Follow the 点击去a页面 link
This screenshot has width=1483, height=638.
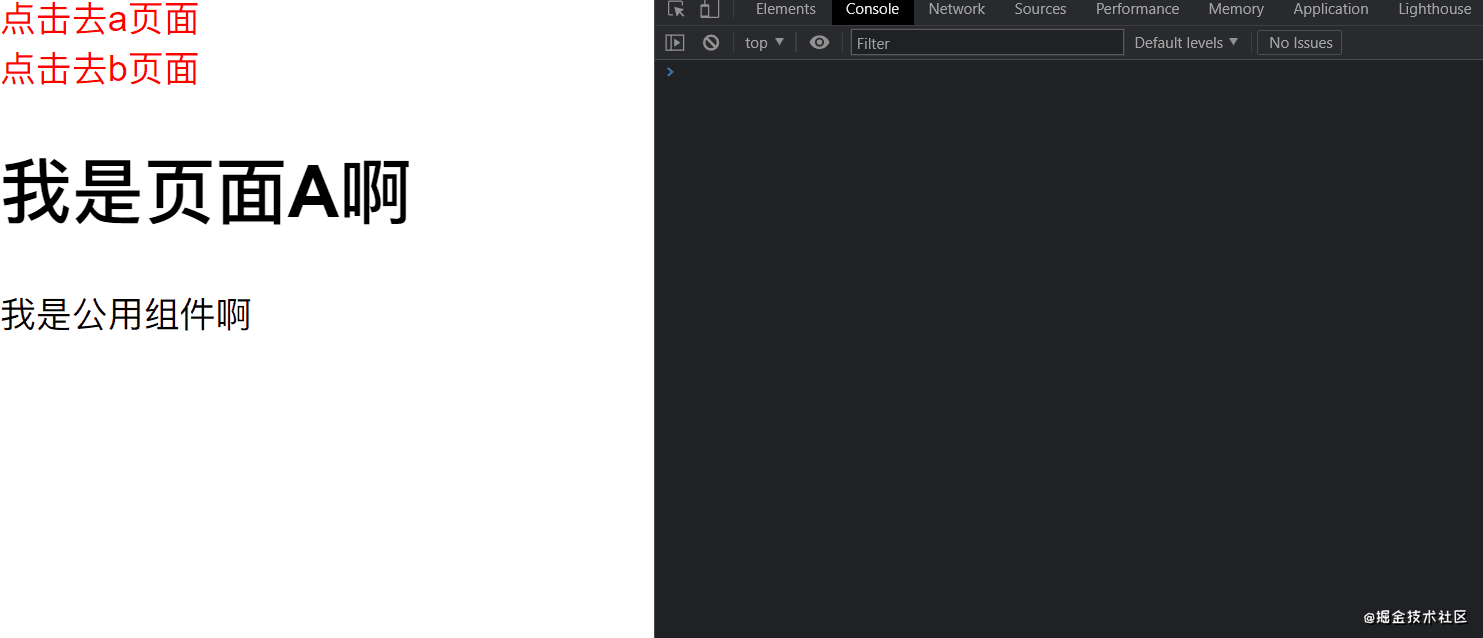100,18
